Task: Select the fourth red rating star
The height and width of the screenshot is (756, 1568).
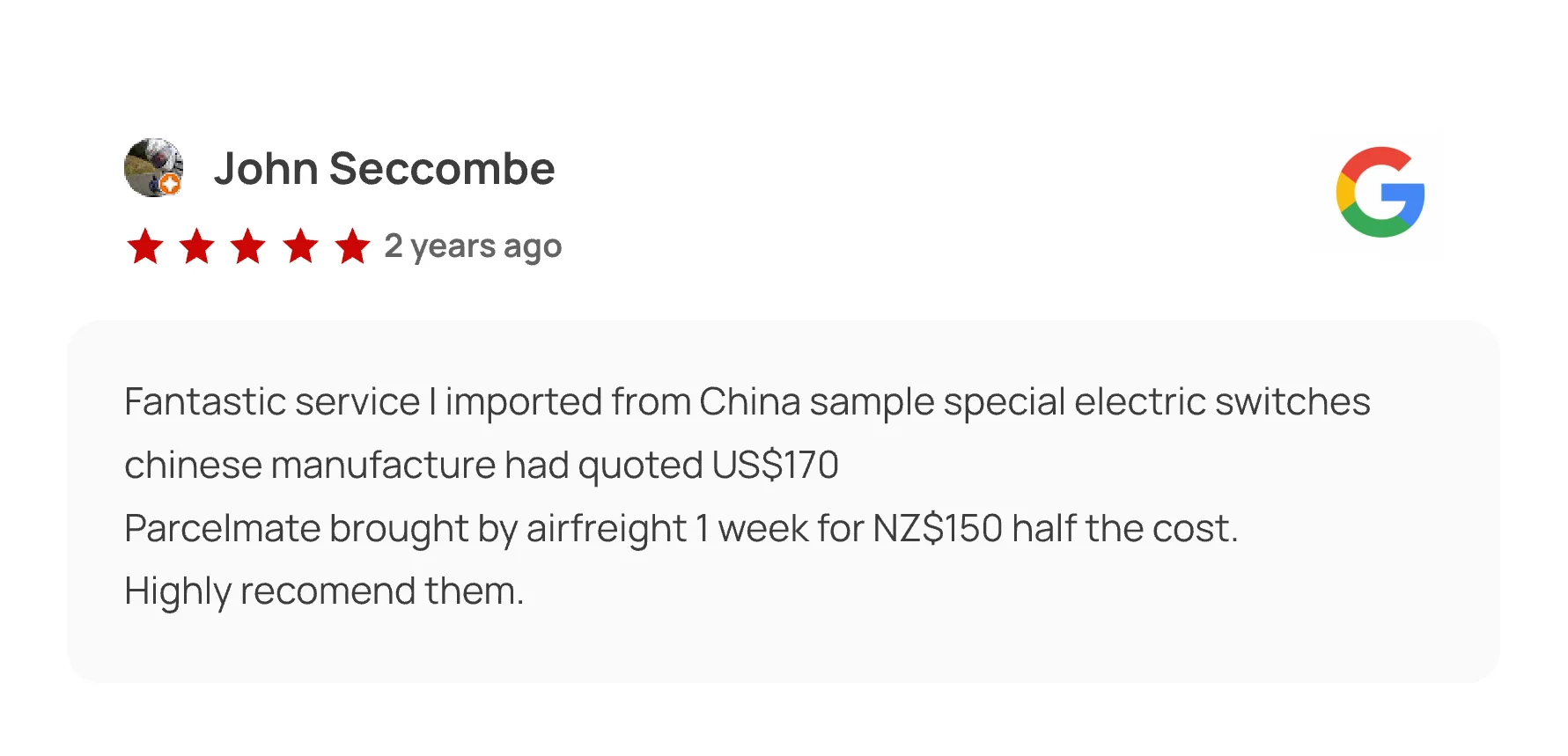Action: (x=300, y=246)
